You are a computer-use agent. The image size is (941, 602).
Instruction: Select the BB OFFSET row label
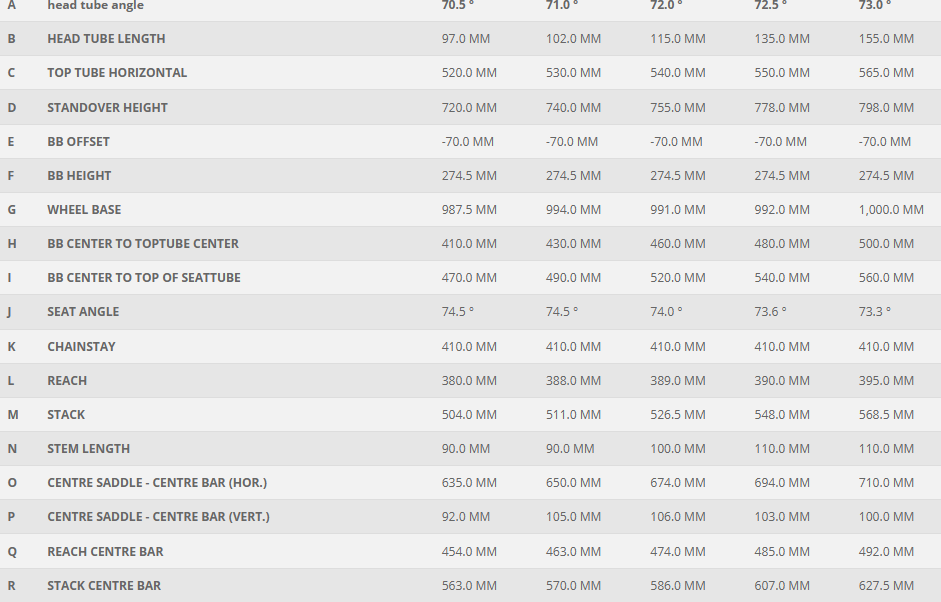(78, 142)
